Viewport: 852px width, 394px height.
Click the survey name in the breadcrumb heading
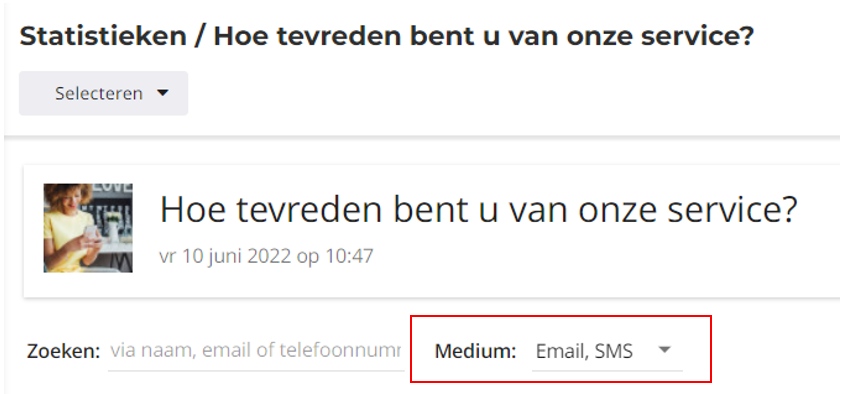pyautogui.click(x=484, y=36)
